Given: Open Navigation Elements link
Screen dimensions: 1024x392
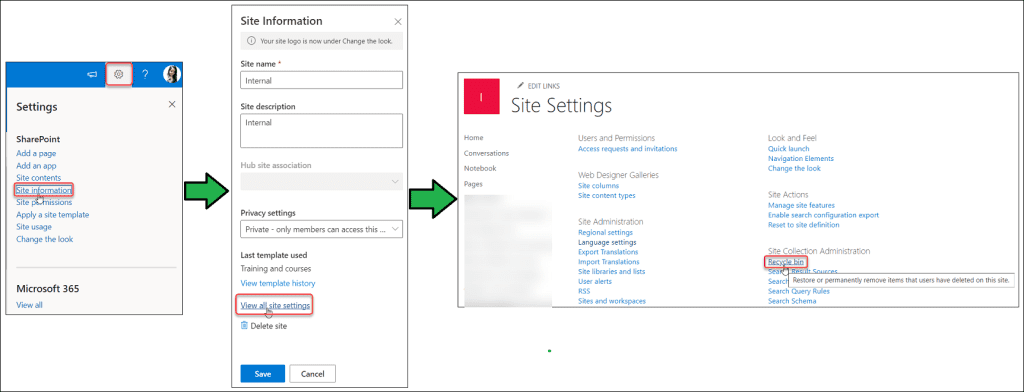Looking at the screenshot, I should 801,158.
